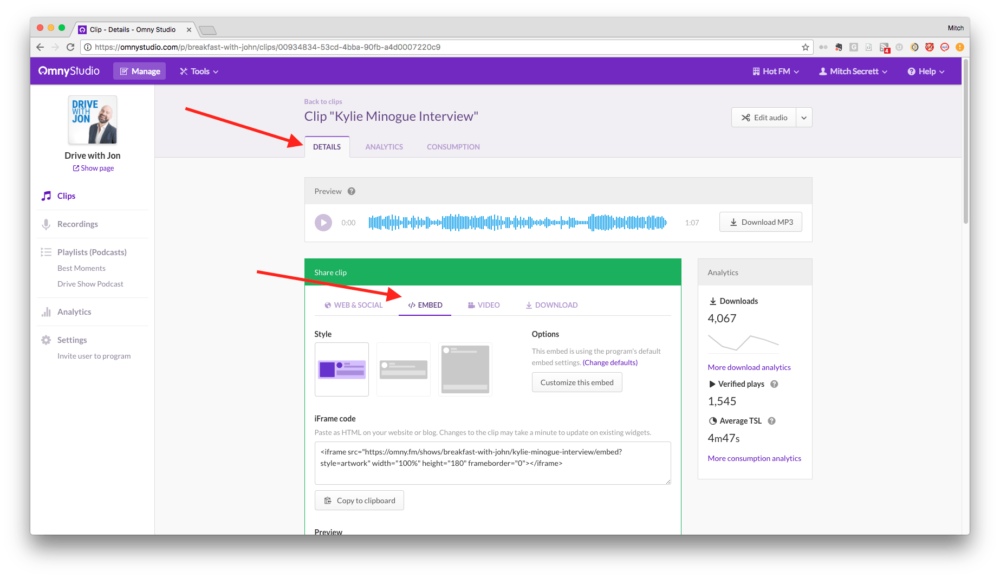
Task: Click Invite user to program link
Action: pos(94,356)
